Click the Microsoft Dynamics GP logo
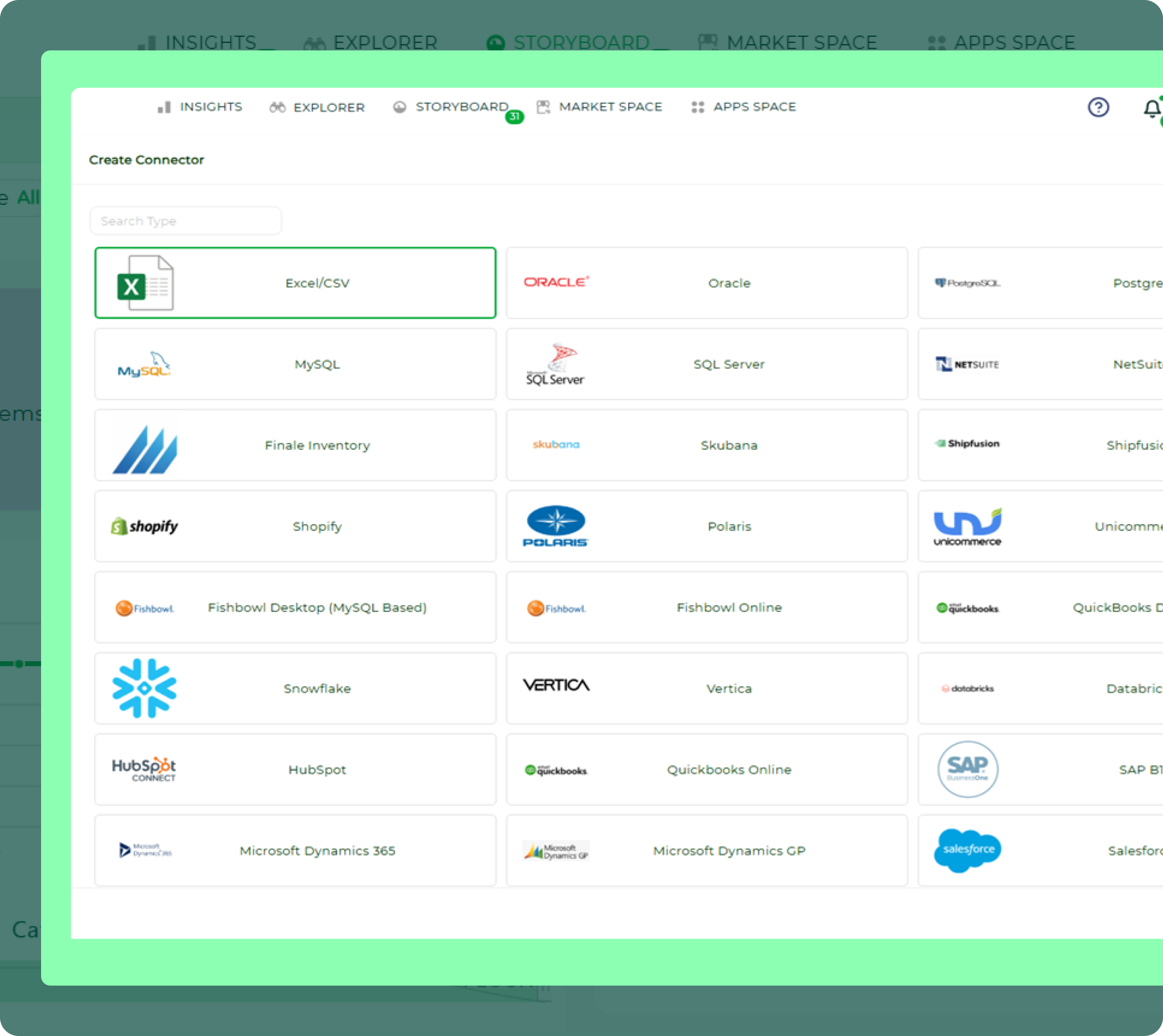The width and height of the screenshot is (1163, 1036). pos(556,851)
